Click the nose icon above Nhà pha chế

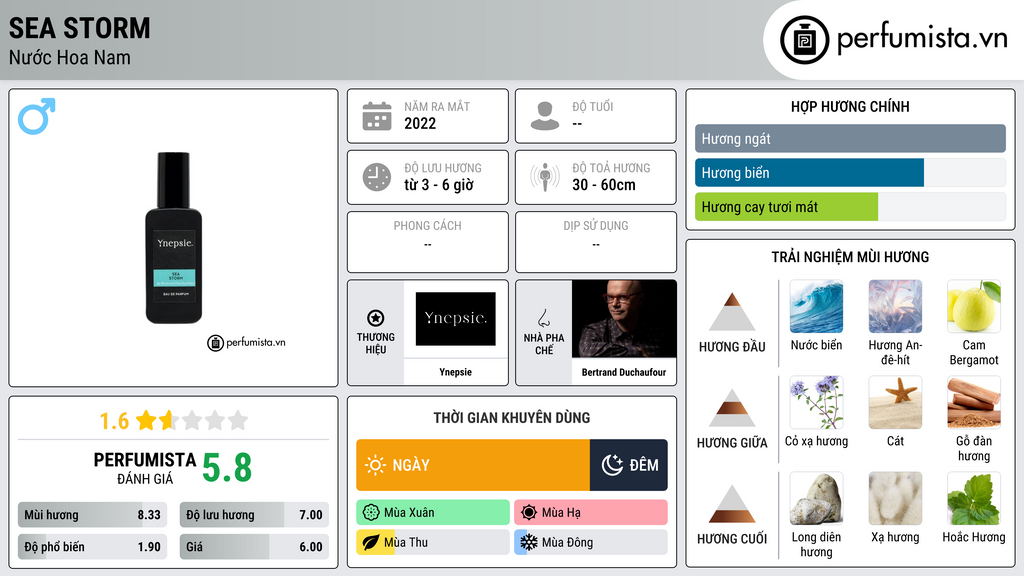click(x=543, y=319)
